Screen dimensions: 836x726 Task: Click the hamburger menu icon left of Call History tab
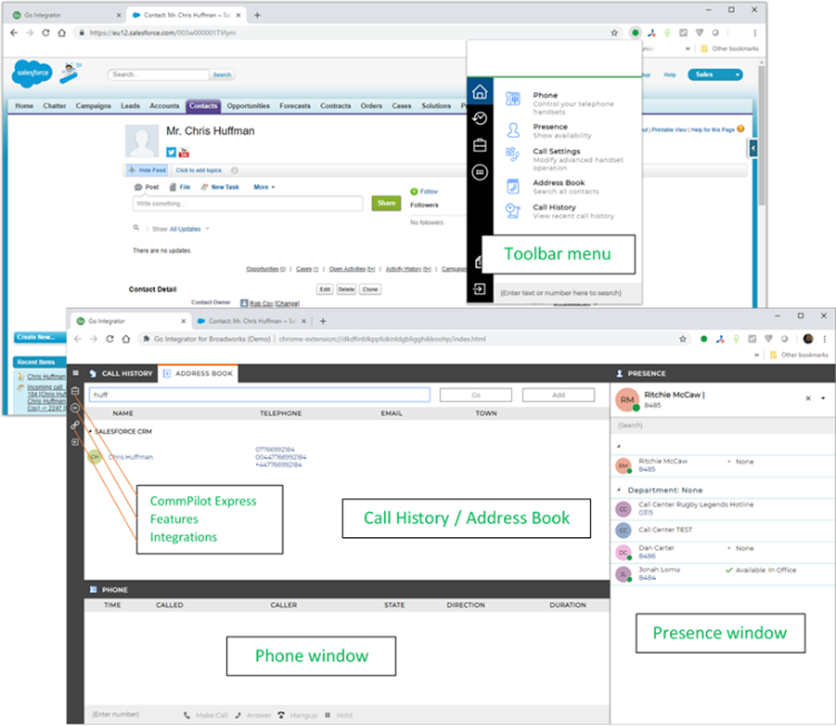click(76, 373)
